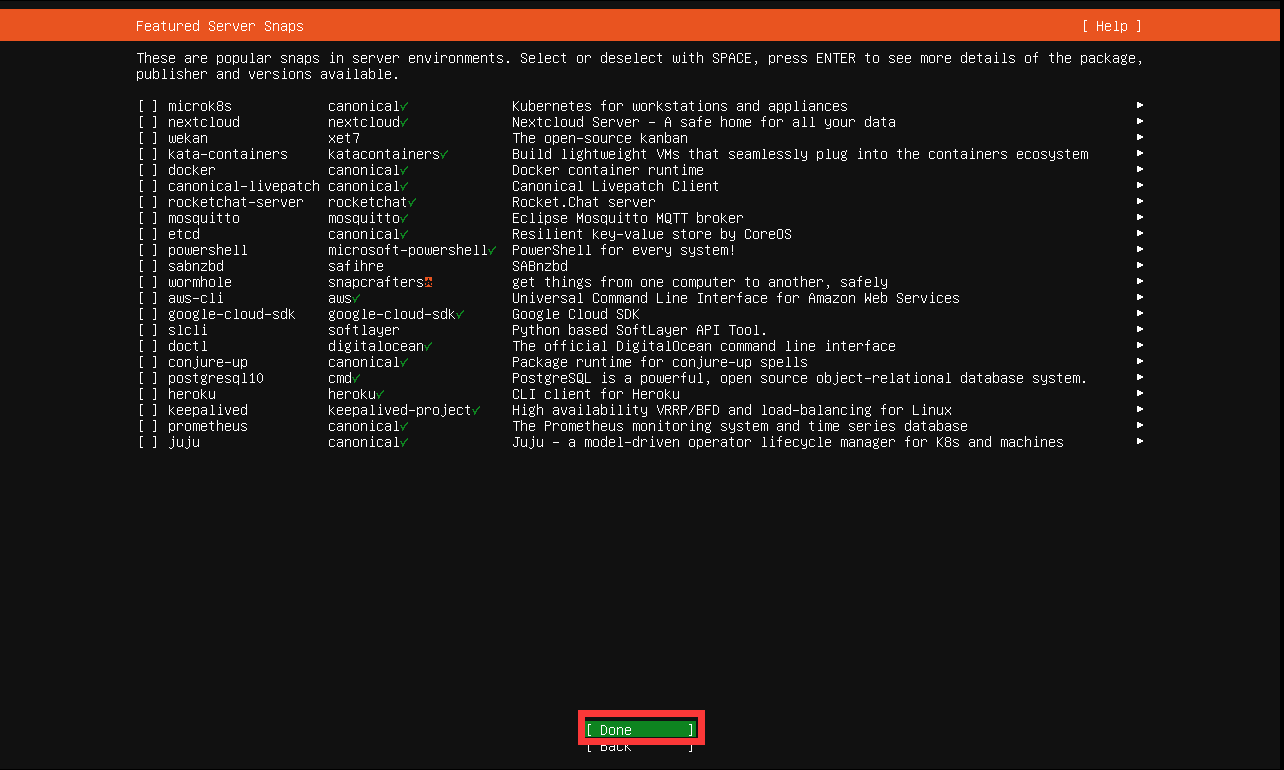Open details arrow for microk8s row

pos(1140,105)
